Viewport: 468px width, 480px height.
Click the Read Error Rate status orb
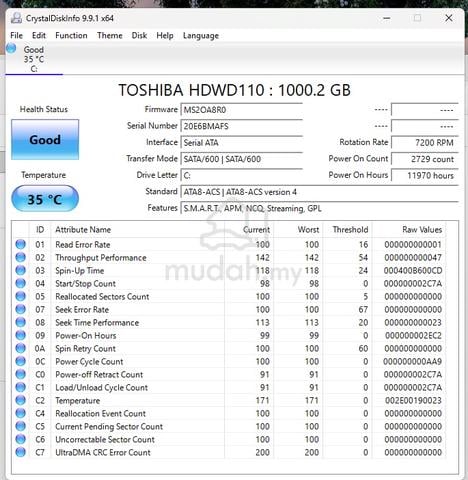click(x=21, y=244)
